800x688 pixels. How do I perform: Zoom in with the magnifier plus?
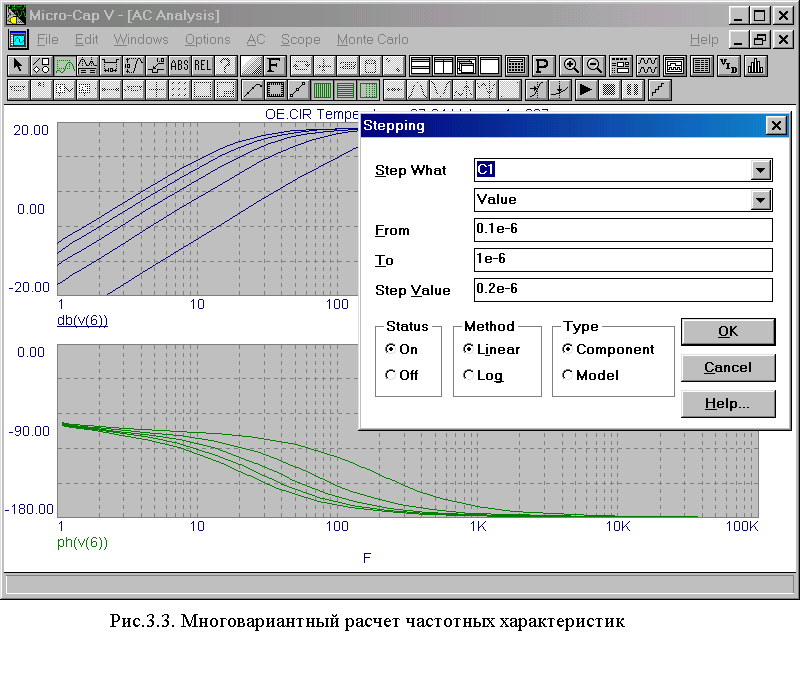pos(570,66)
